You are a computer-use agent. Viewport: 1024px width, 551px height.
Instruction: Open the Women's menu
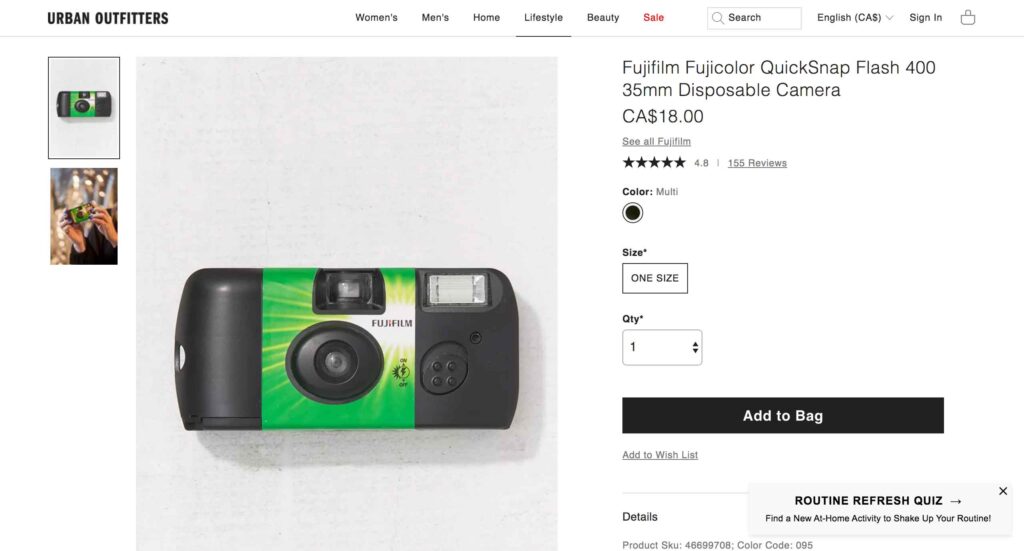pos(376,18)
